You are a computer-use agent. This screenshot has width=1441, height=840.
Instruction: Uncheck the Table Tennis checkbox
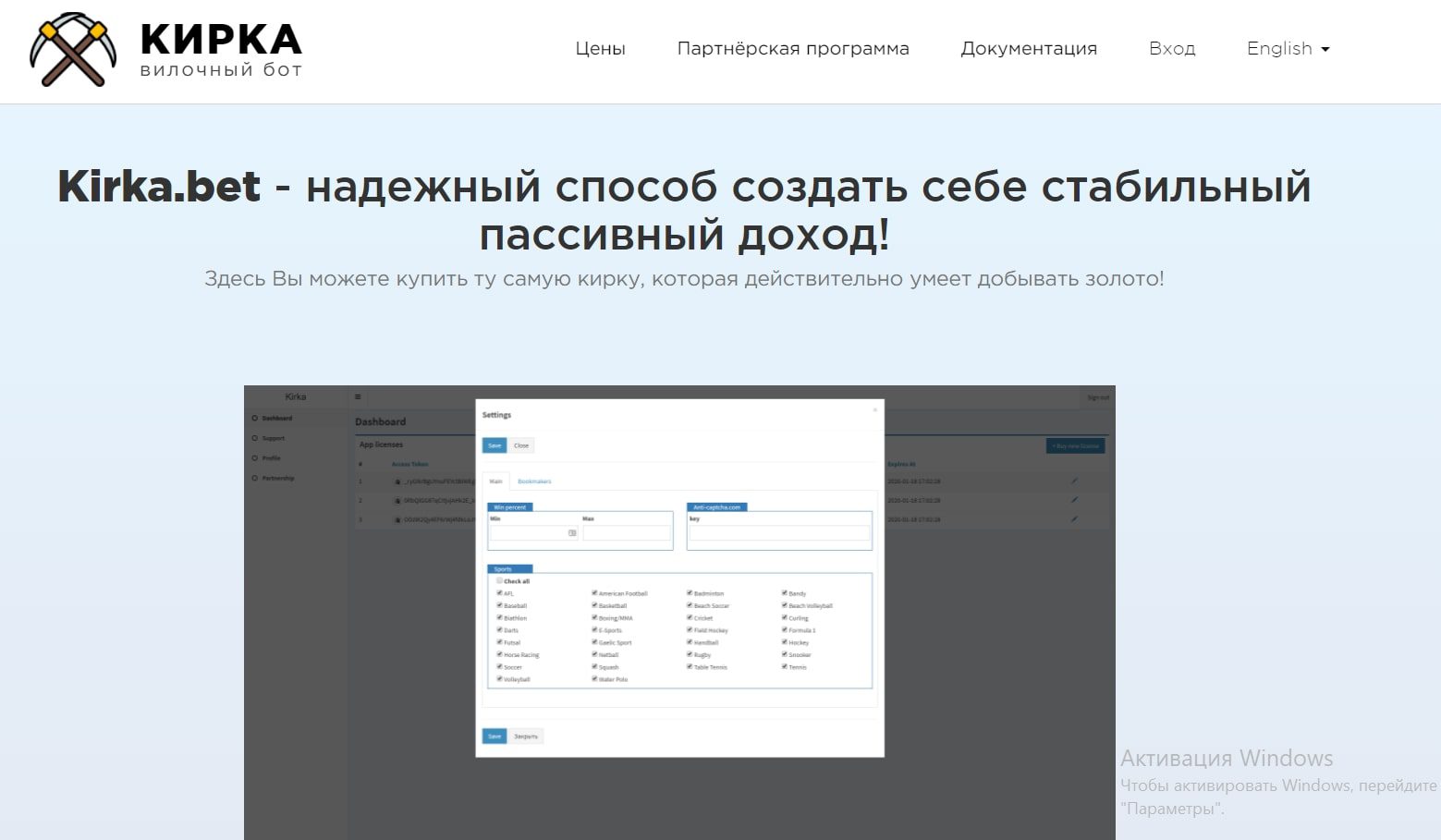pyautogui.click(x=690, y=666)
